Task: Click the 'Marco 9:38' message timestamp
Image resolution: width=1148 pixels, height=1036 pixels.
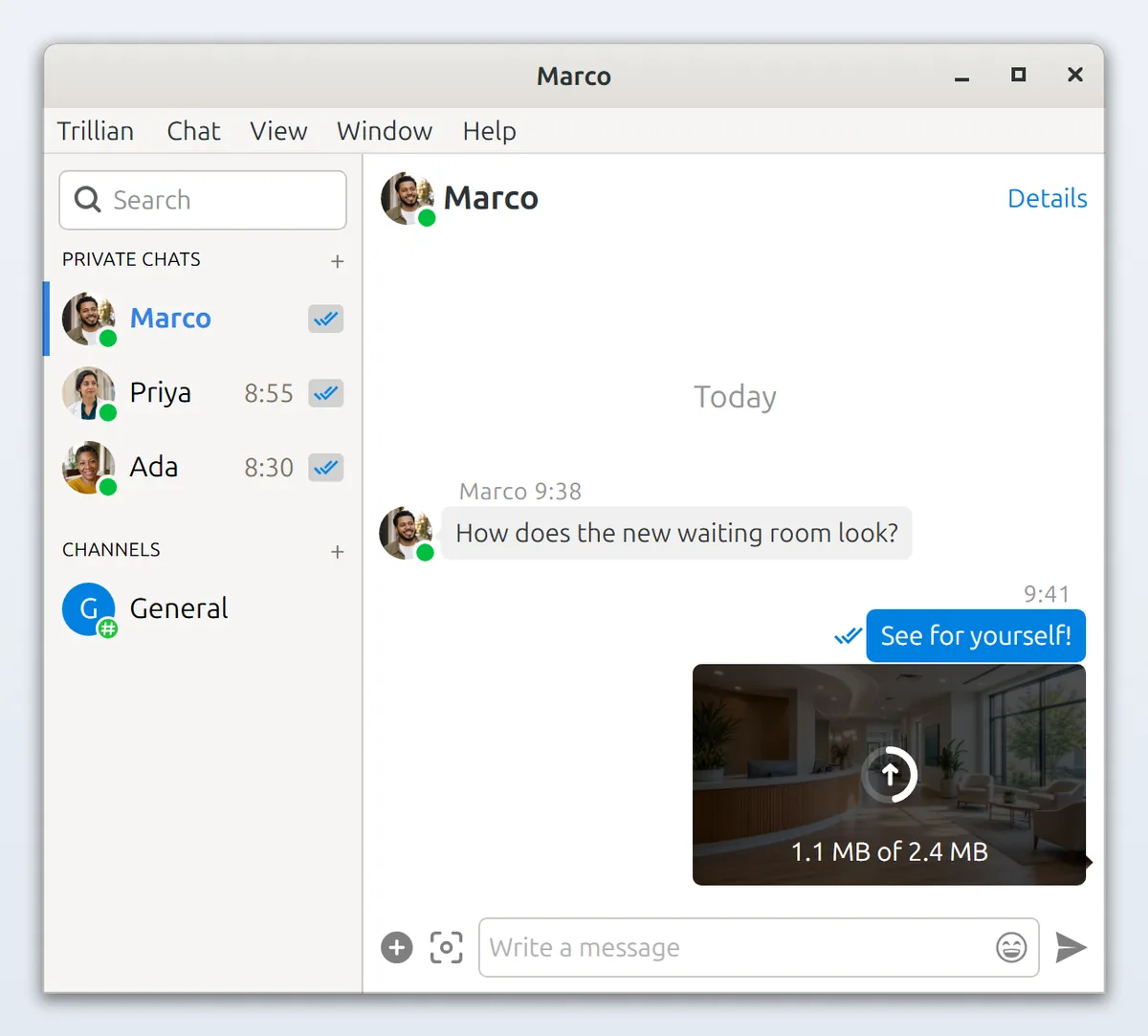Action: [520, 492]
